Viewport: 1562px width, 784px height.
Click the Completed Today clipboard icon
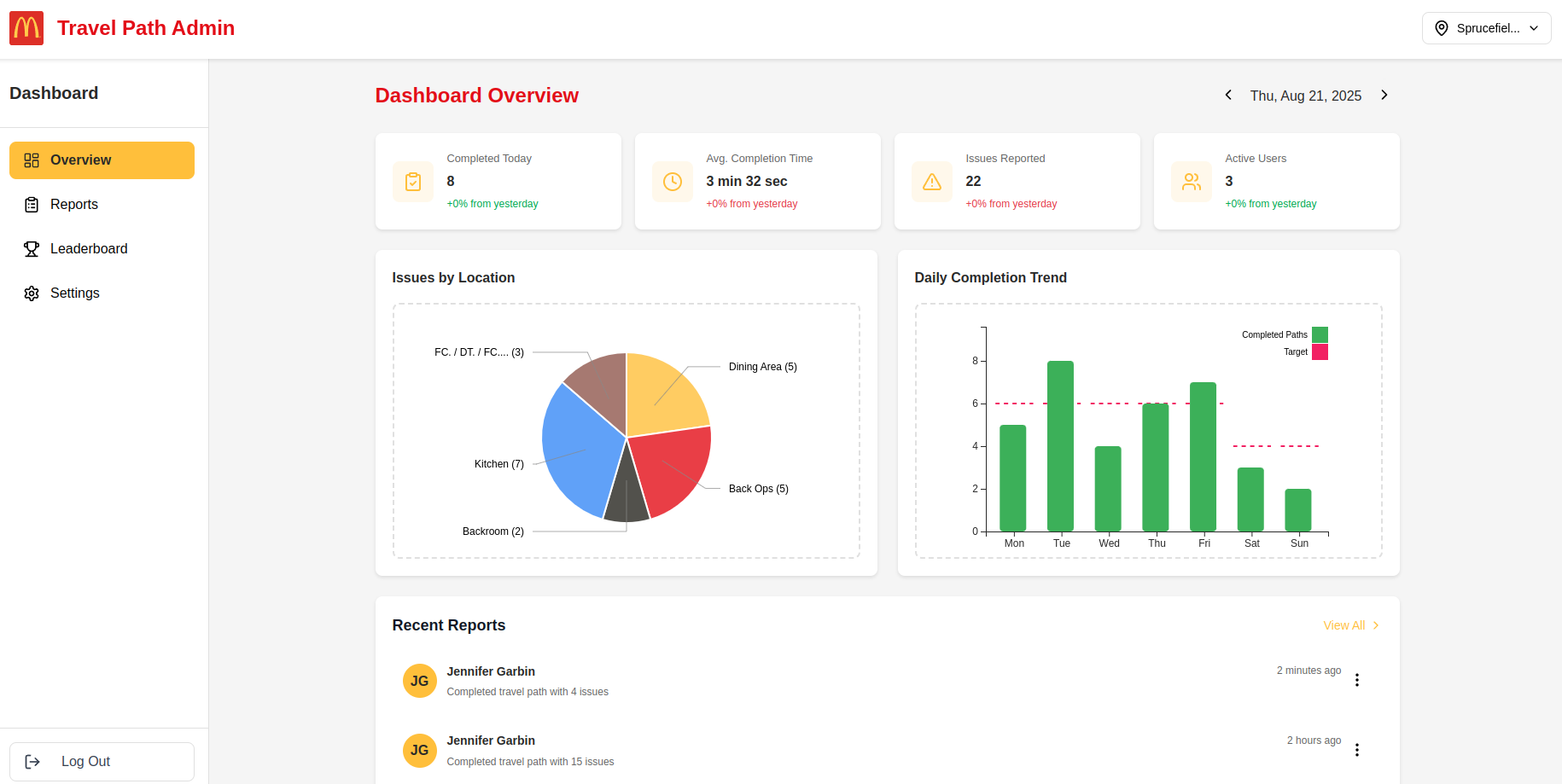coord(413,182)
